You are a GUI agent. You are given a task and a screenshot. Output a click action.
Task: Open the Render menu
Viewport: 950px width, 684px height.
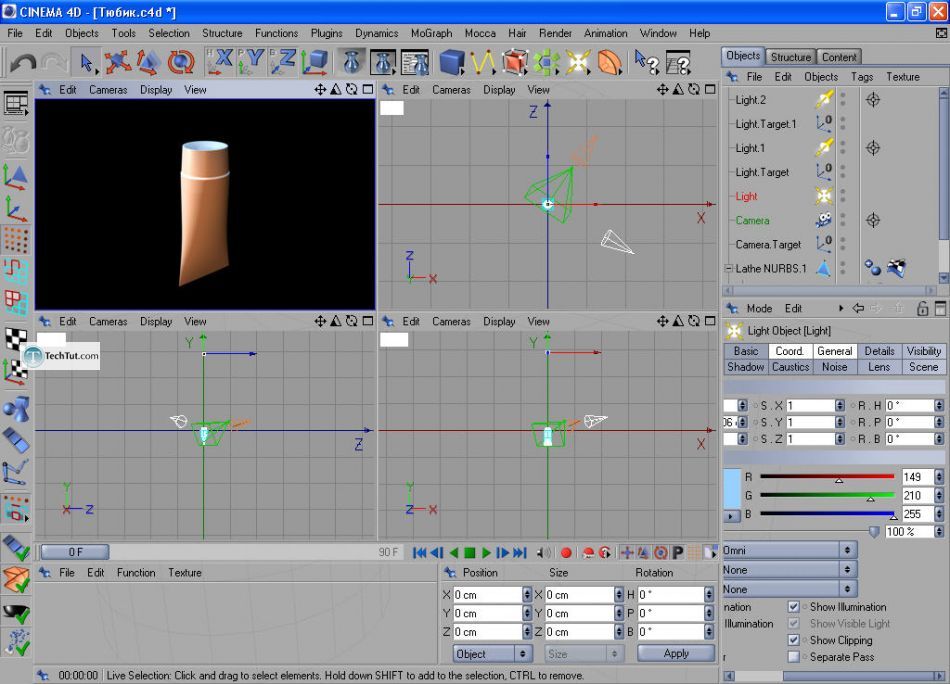555,33
